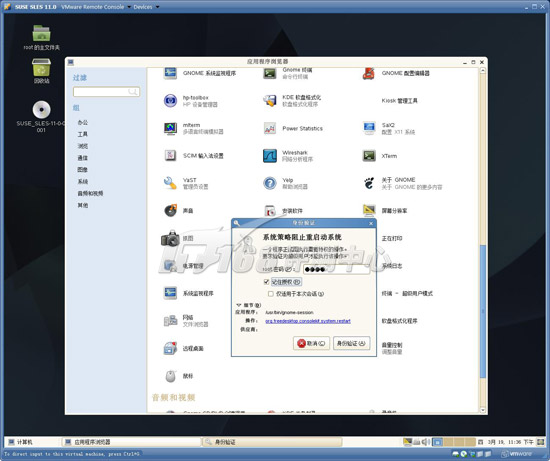
Task: Launch screenshot camera icon
Action: tap(170, 238)
